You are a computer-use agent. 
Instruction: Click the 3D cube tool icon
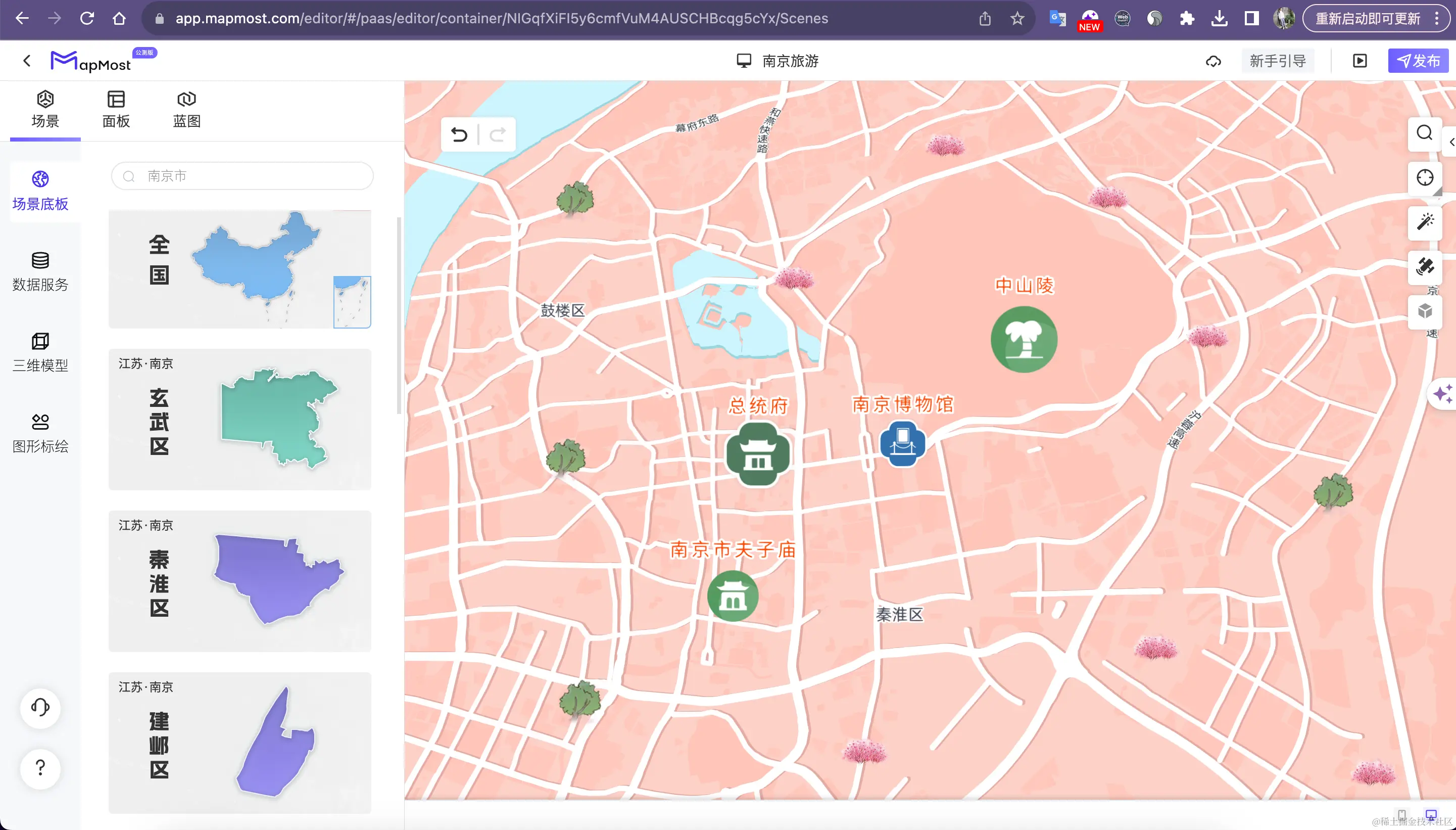click(x=1425, y=311)
